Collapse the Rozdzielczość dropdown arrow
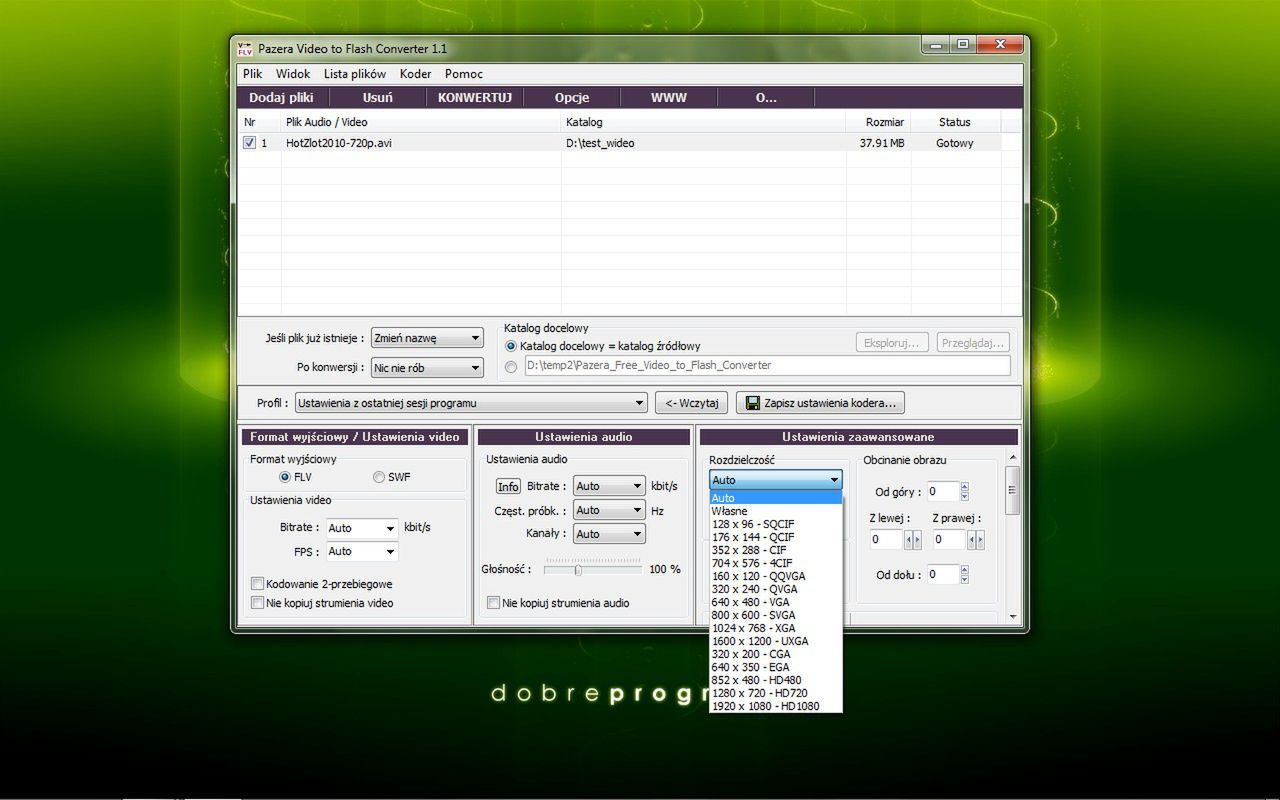Screen dimensions: 1280x800 pyautogui.click(x=834, y=480)
